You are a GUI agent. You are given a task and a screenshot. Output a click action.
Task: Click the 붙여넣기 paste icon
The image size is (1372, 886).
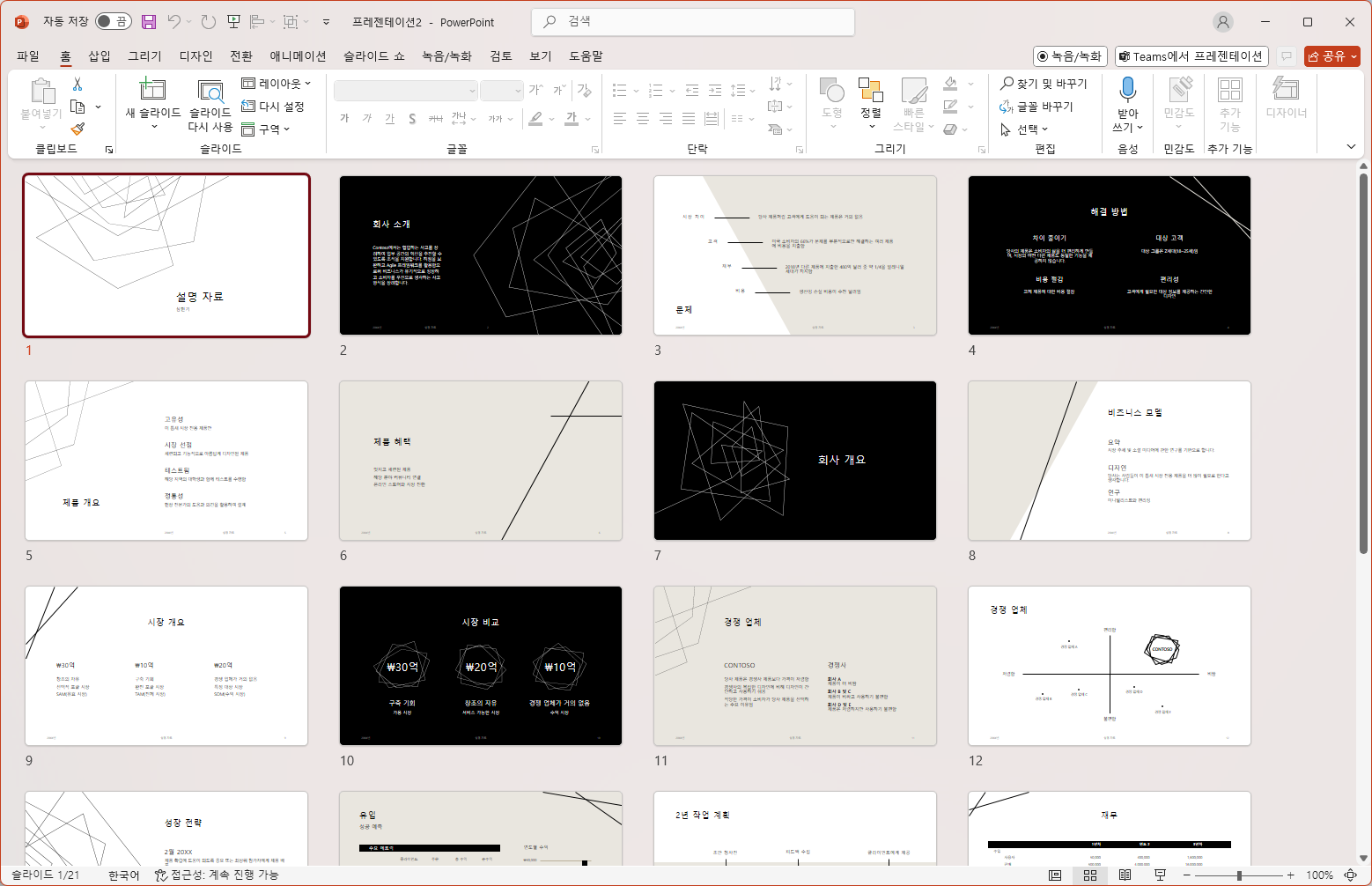(41, 91)
